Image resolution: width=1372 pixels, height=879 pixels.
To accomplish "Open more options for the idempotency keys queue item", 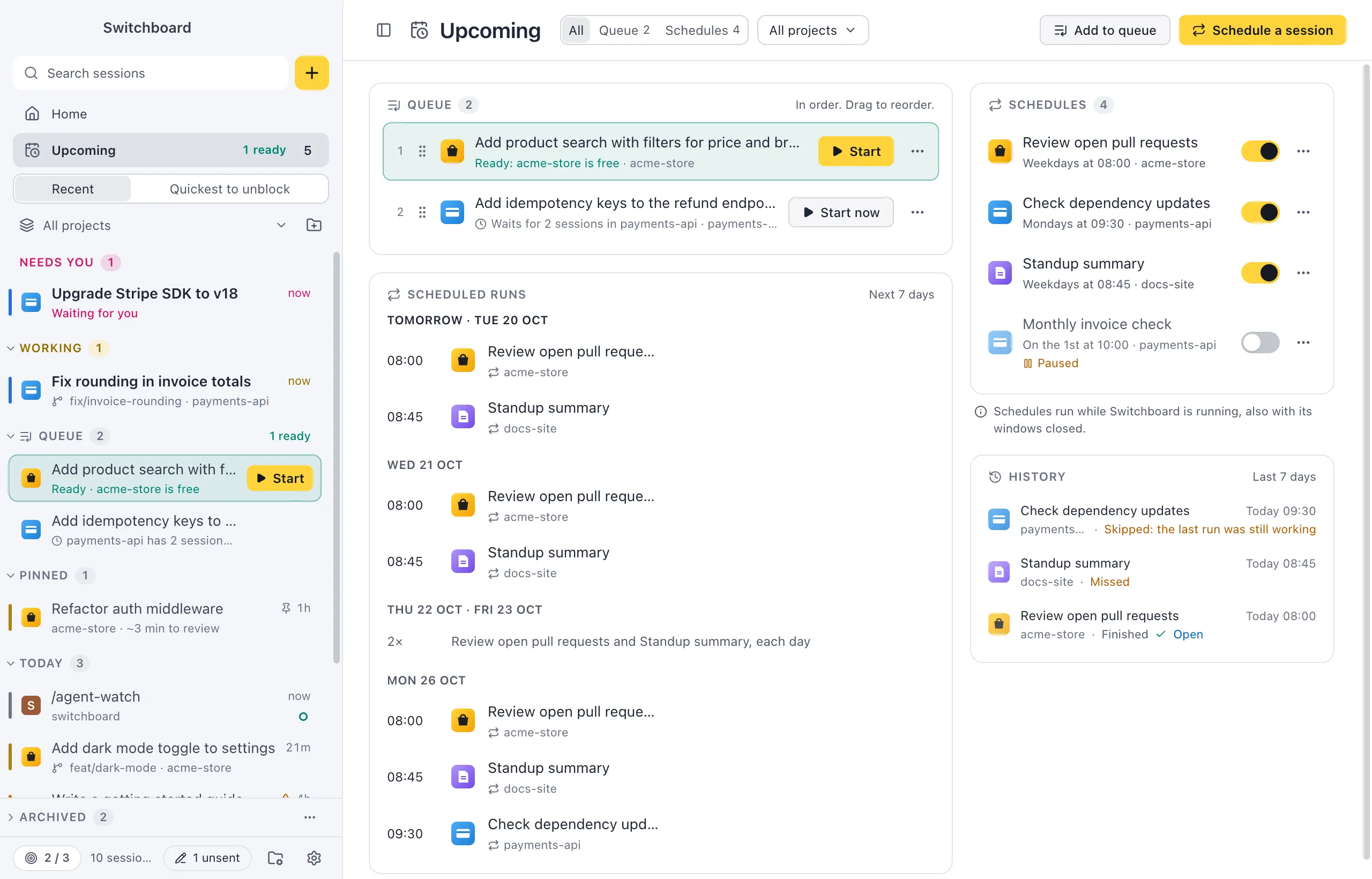I will click(x=917, y=212).
